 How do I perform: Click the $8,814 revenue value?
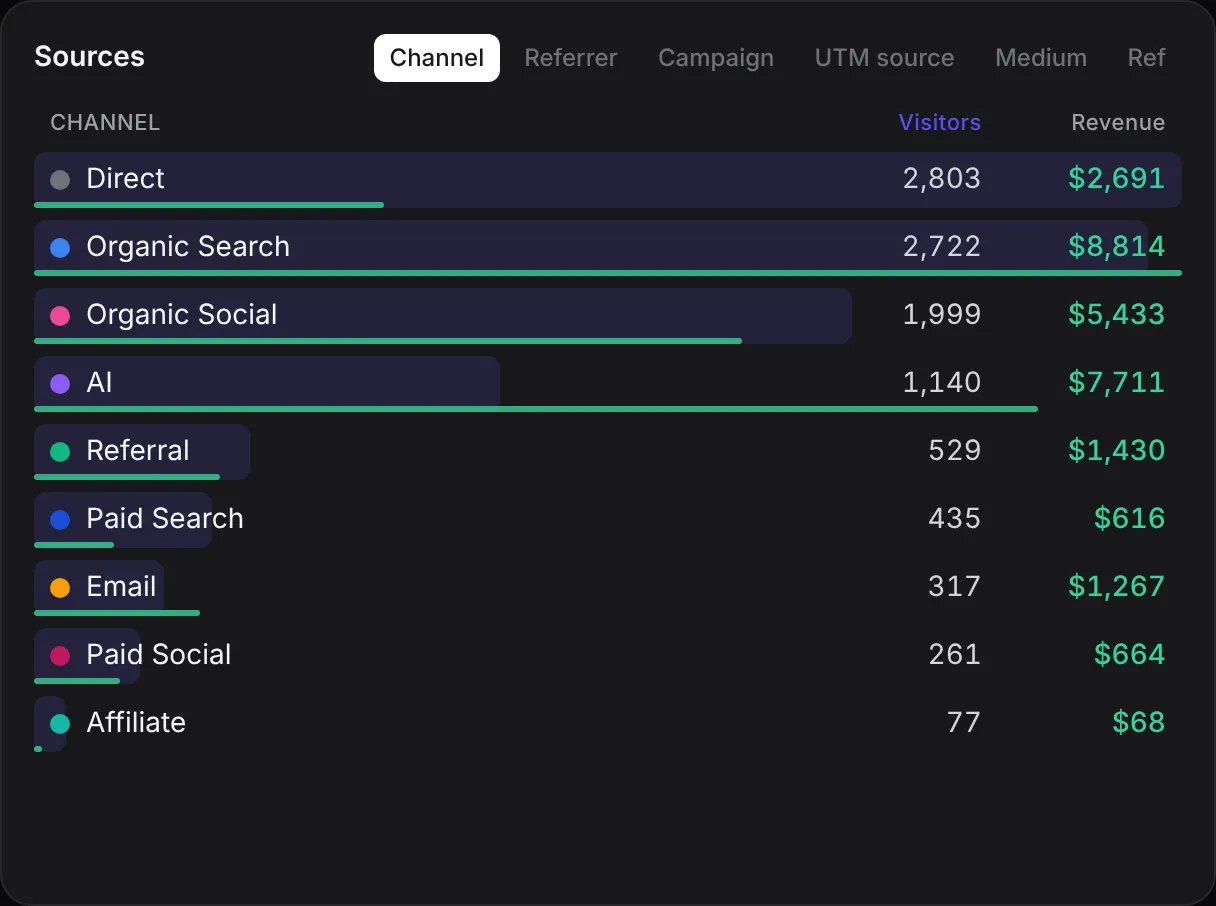(1116, 247)
